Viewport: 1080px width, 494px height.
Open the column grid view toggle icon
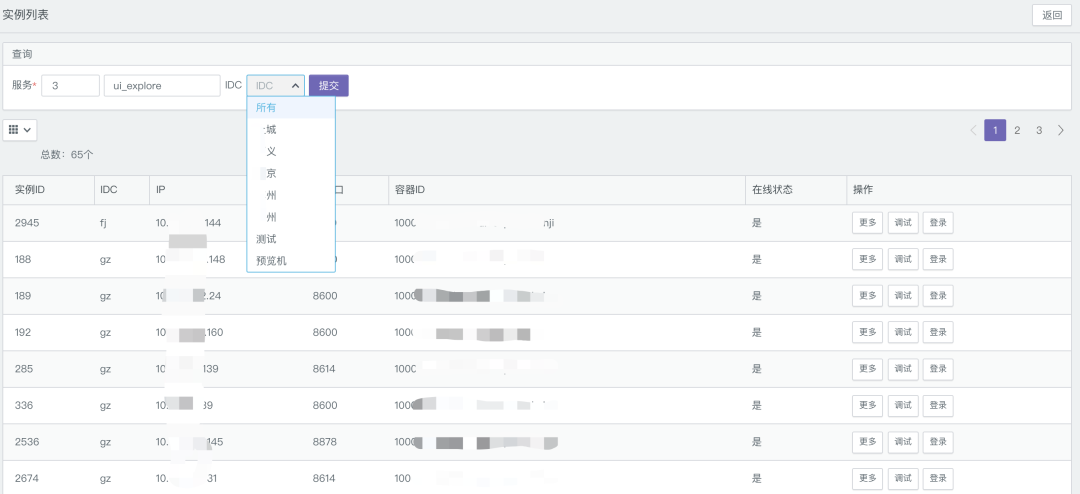[x=19, y=130]
